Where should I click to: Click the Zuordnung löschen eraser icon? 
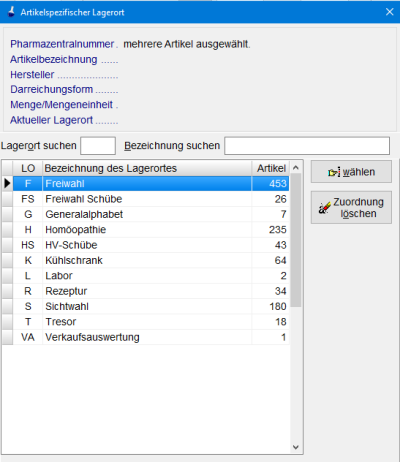pyautogui.click(x=324, y=208)
